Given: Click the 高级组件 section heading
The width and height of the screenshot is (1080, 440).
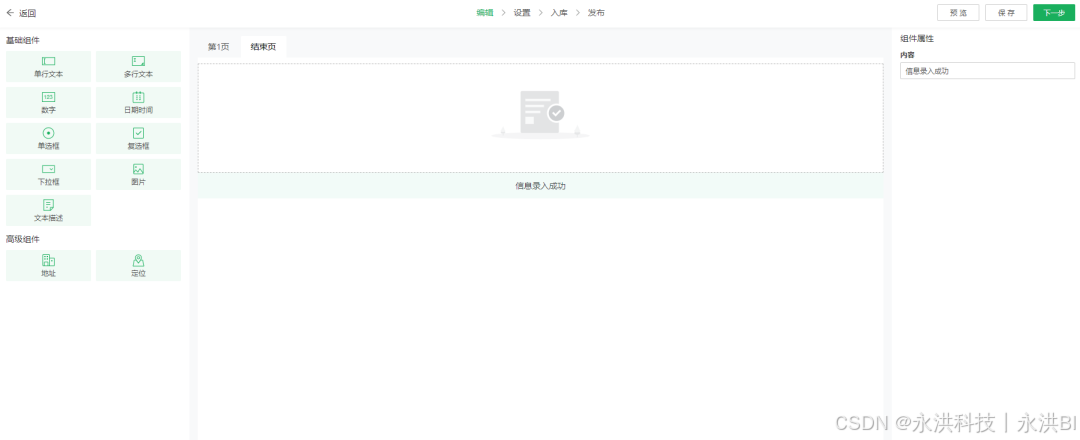Looking at the screenshot, I should coord(23,239).
